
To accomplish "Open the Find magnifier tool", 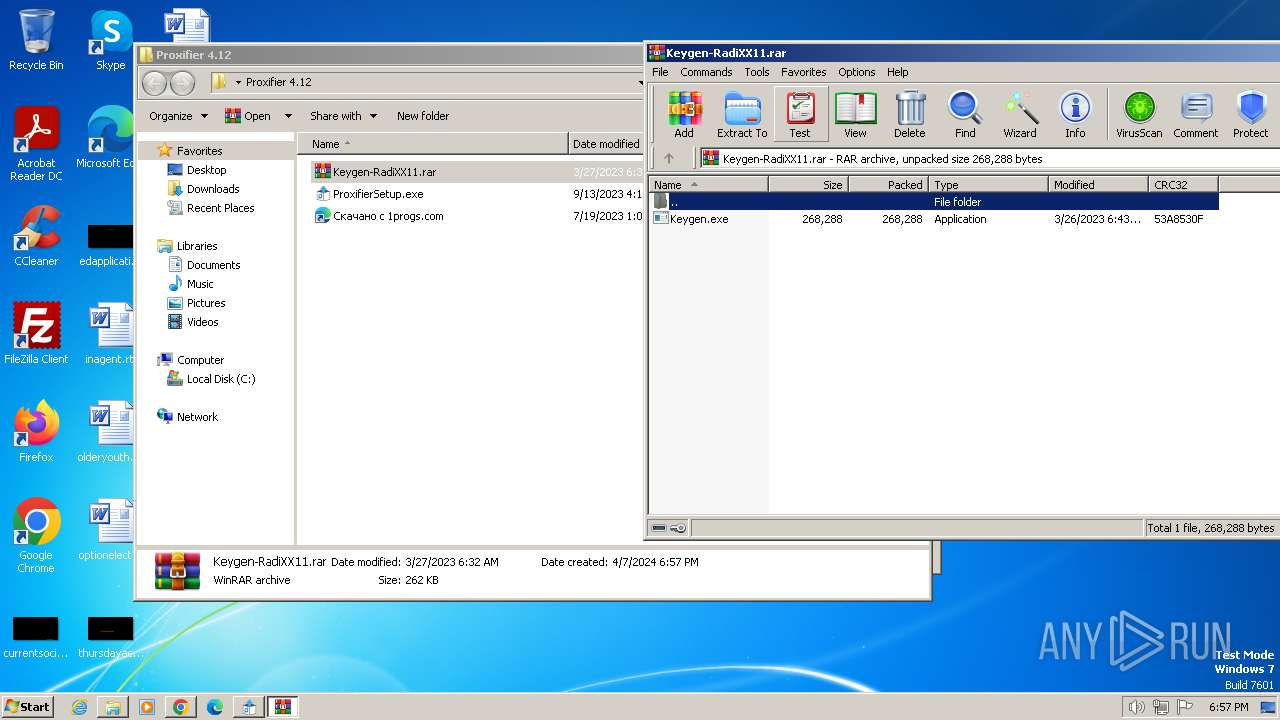I will (965, 114).
